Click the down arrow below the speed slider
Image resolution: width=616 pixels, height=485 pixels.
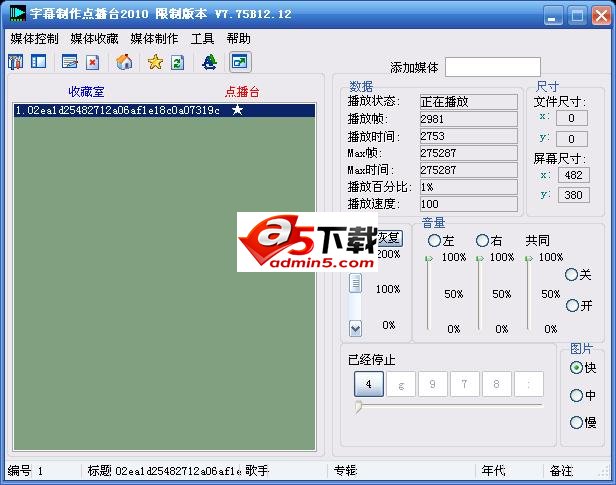[x=355, y=328]
